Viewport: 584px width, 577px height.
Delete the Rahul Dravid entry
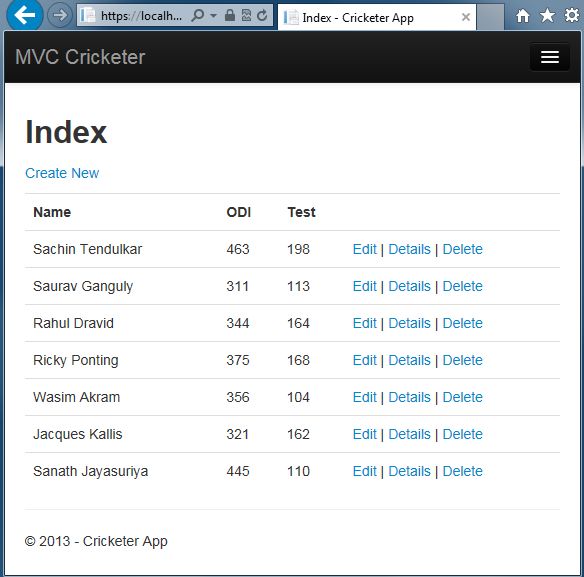pos(463,323)
